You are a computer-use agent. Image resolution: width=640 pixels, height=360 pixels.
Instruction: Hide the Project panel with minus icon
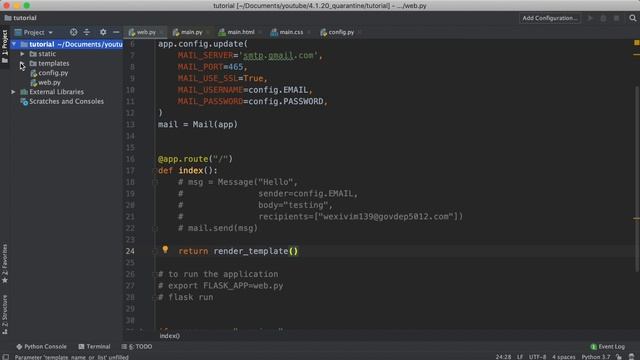click(x=116, y=32)
